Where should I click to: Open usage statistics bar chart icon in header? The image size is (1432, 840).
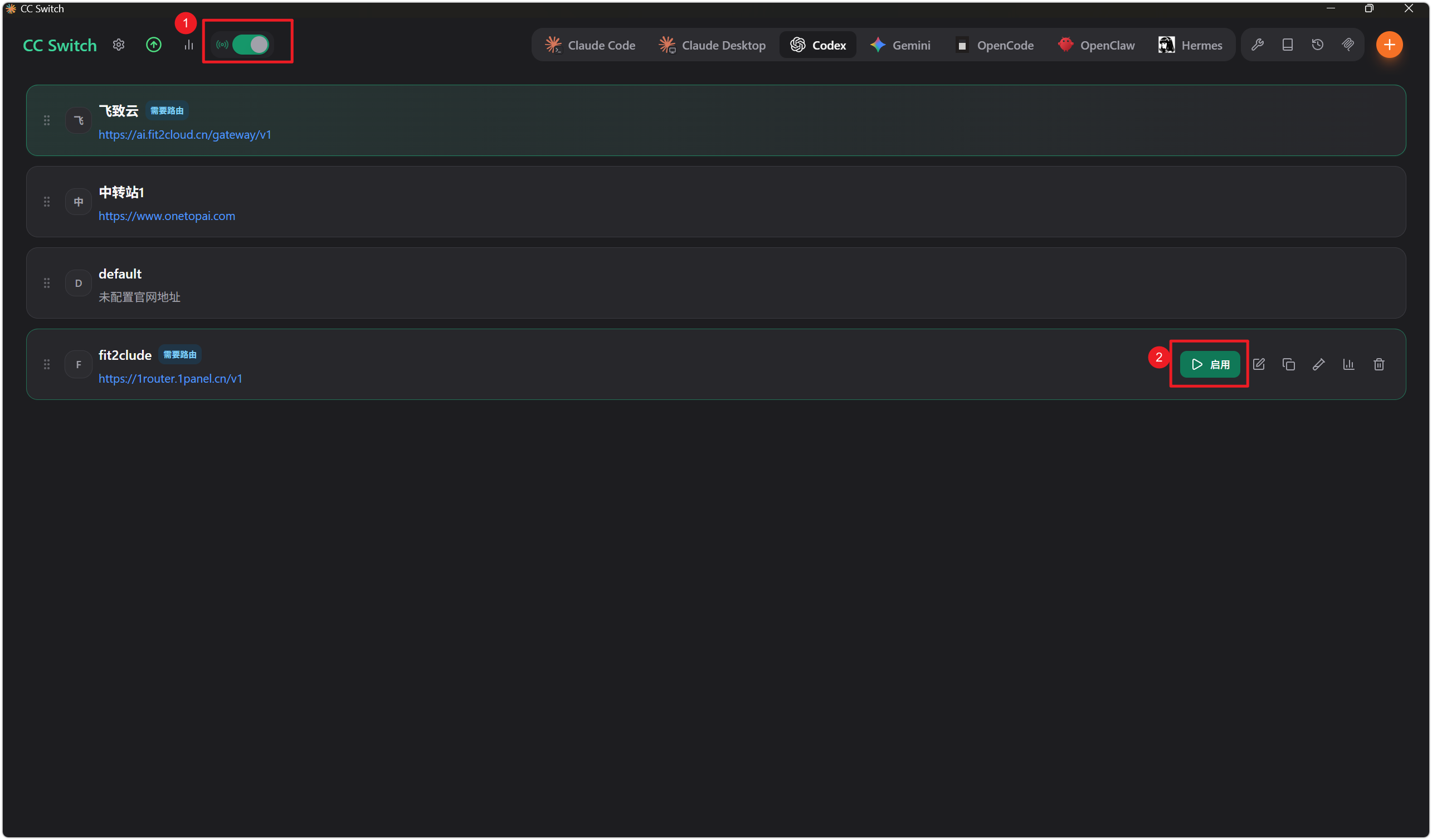point(189,45)
